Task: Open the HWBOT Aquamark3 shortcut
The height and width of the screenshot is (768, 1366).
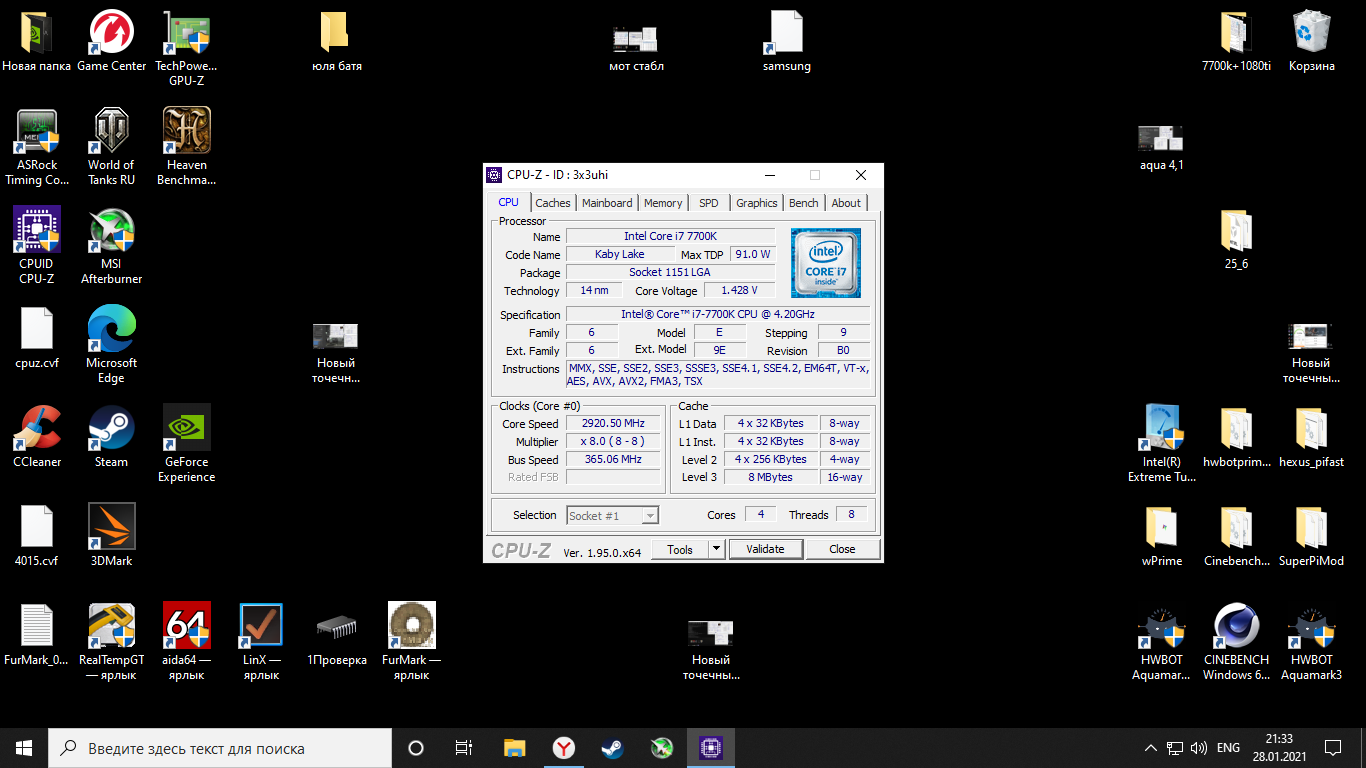Action: tap(1311, 642)
